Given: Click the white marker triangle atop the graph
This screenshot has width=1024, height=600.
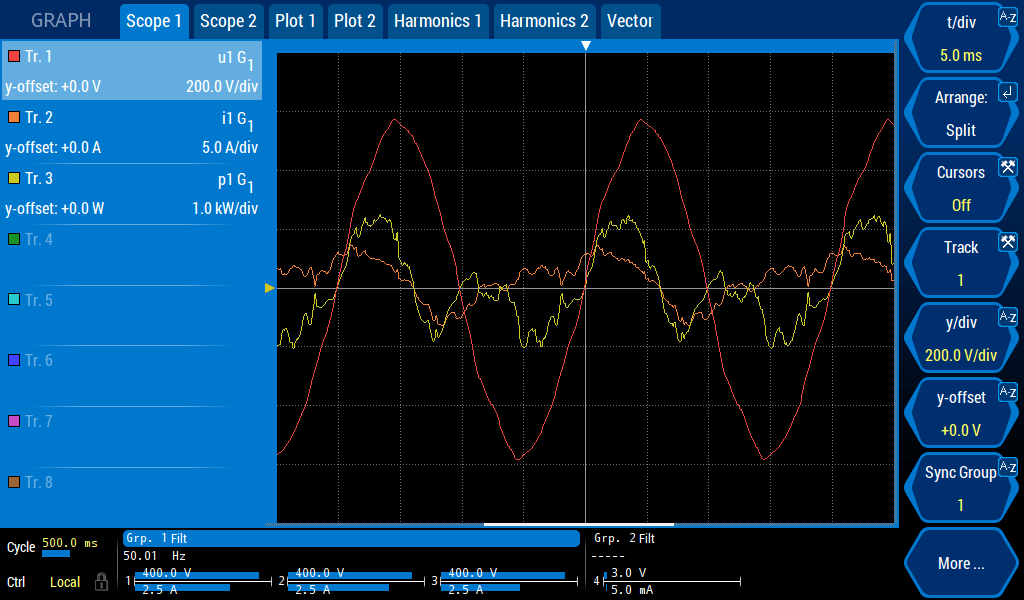Looking at the screenshot, I should point(586,46).
